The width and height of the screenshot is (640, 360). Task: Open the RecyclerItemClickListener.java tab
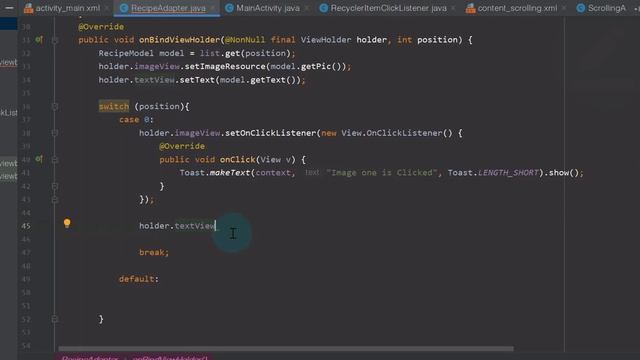[383, 8]
